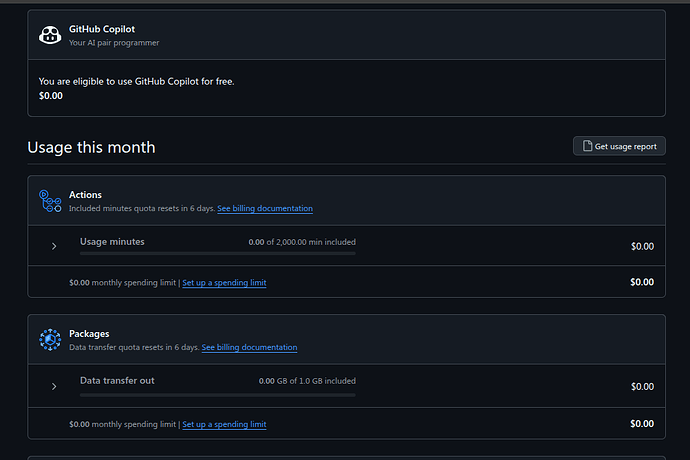690x460 pixels.
Task: Click 'You are eligible to use GitHub Copilot for free.'
Action: [x=136, y=81]
